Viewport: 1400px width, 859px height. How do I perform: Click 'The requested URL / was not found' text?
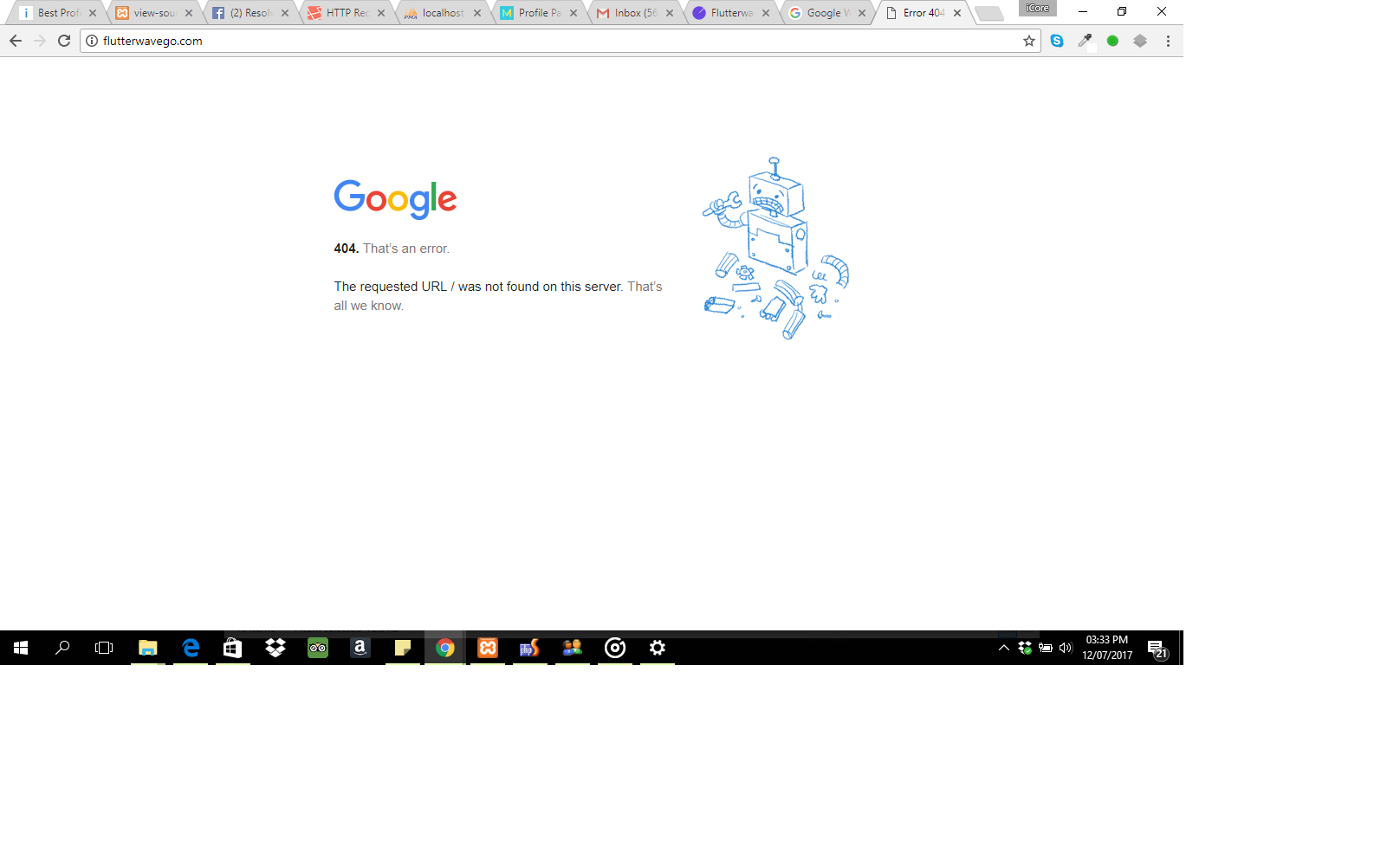tap(478, 287)
